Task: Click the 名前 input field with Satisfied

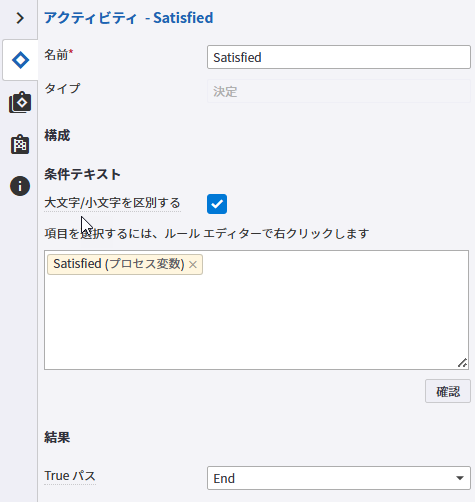Action: coord(339,57)
